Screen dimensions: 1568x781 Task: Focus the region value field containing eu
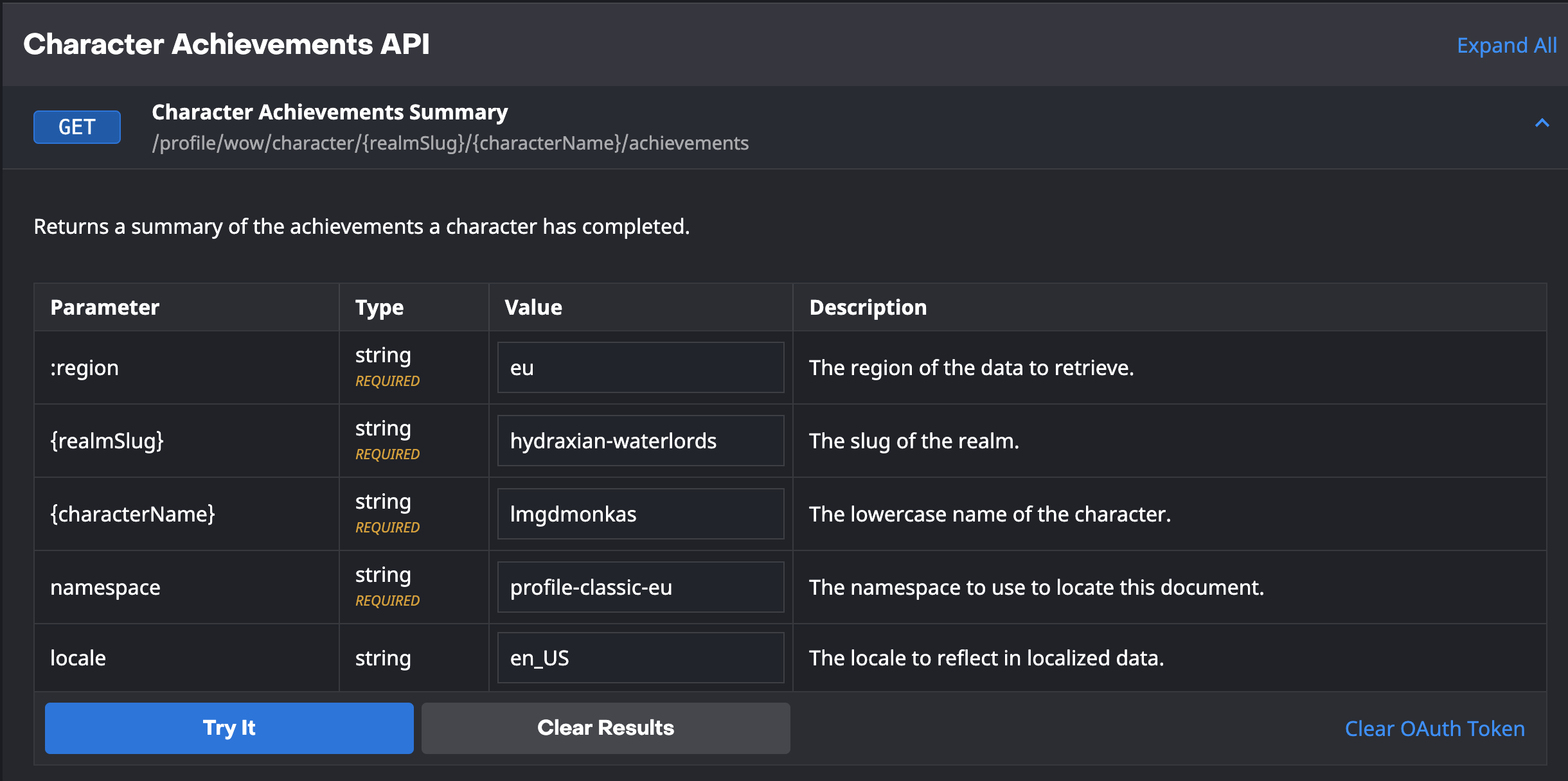coord(640,367)
